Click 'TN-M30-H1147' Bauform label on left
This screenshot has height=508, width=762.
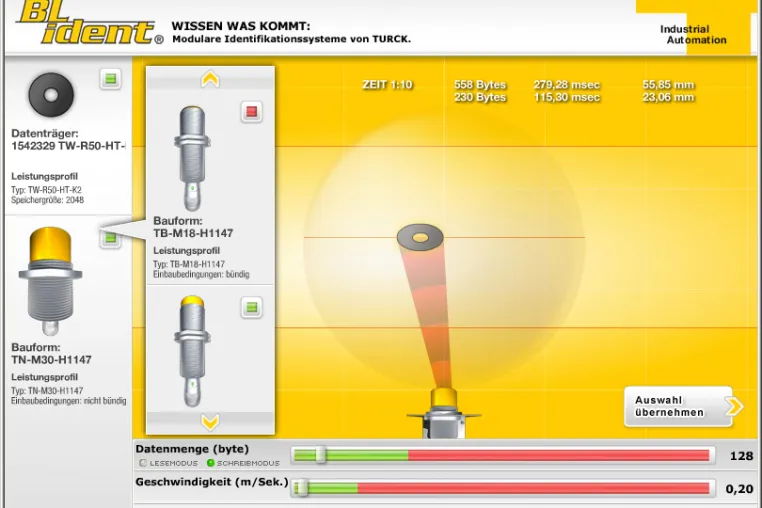(52, 360)
